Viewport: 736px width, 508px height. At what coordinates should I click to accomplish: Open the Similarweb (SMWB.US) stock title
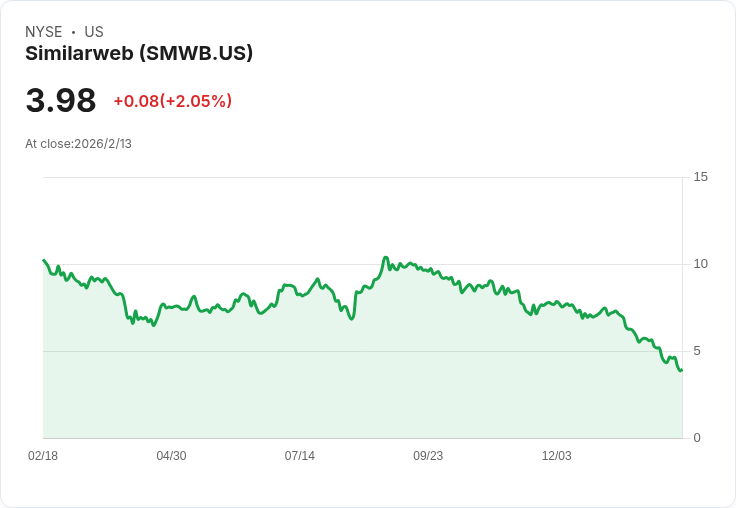pos(139,54)
